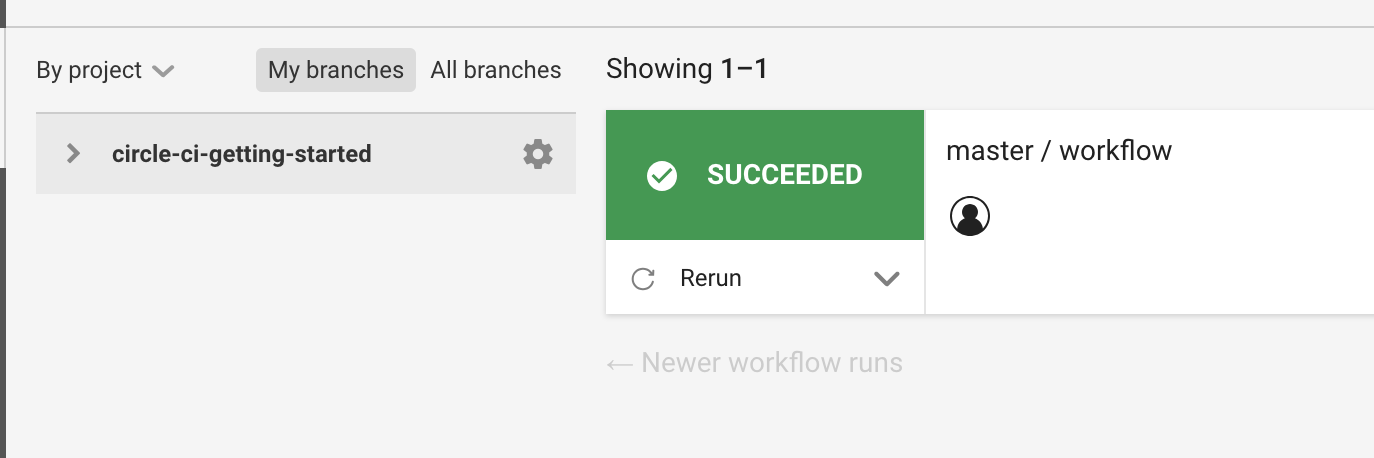Click the SUCCEEDED text label
1374x458 pixels.
tap(784, 175)
